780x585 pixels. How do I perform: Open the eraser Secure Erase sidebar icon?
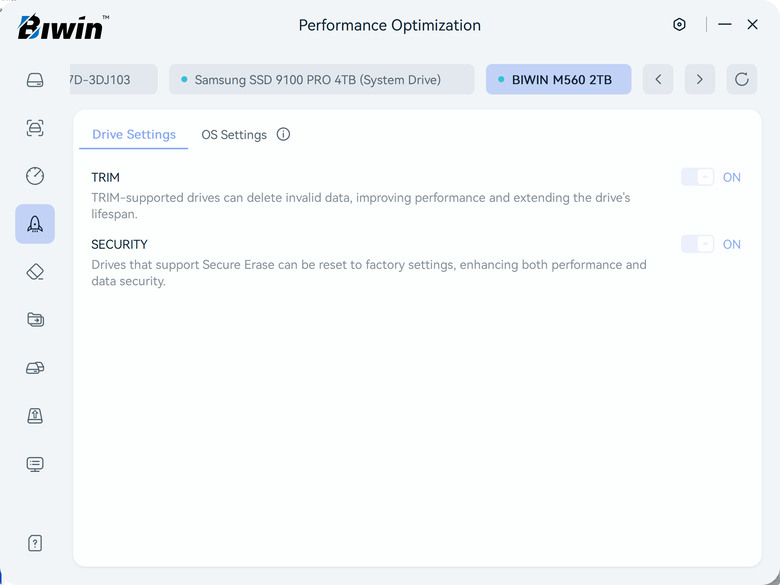tap(35, 272)
